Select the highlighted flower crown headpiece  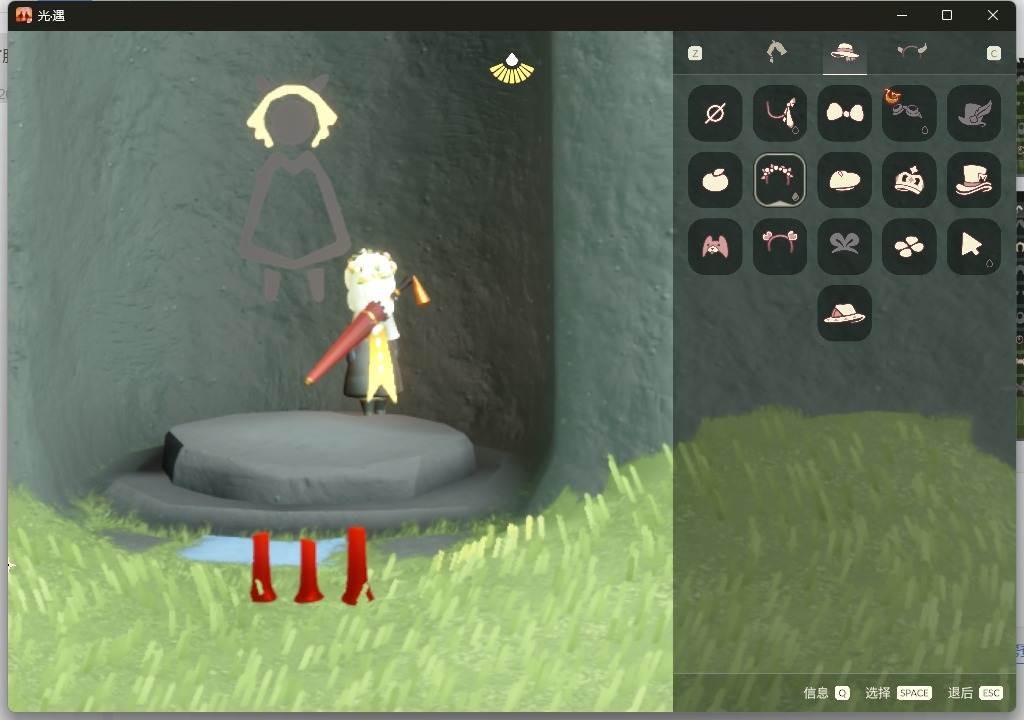pos(779,180)
